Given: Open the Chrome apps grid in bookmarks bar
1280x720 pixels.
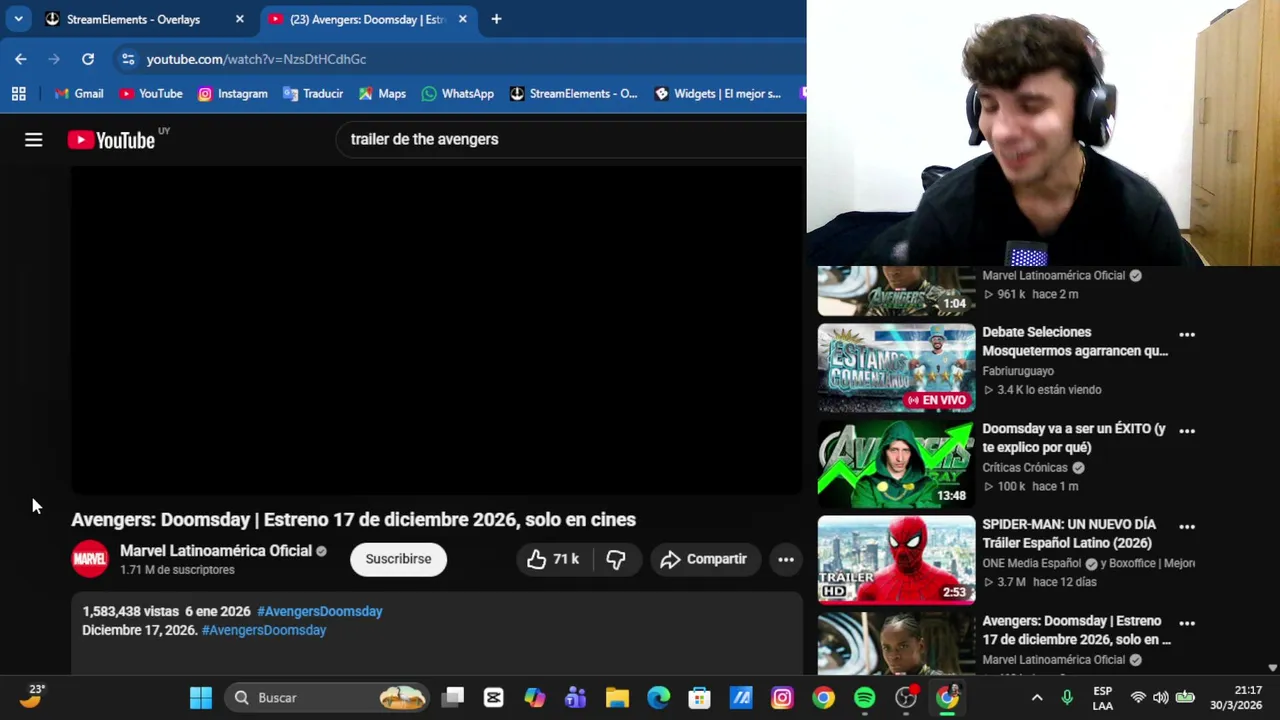Looking at the screenshot, I should coord(18,93).
